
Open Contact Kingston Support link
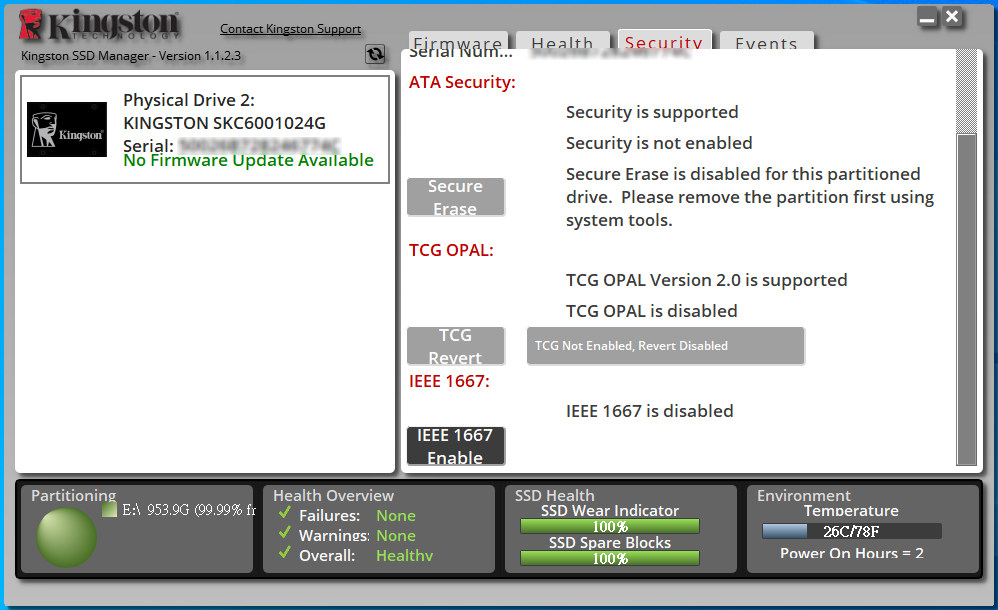click(x=290, y=29)
